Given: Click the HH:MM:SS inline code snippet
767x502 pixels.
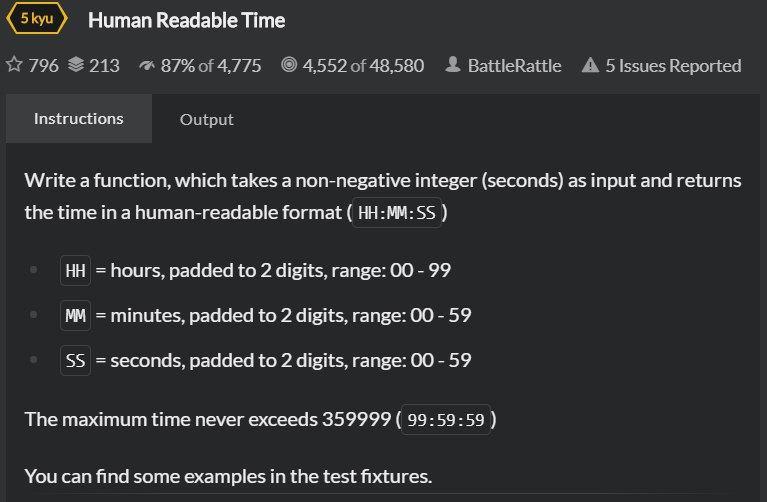Looking at the screenshot, I should (x=397, y=213).
